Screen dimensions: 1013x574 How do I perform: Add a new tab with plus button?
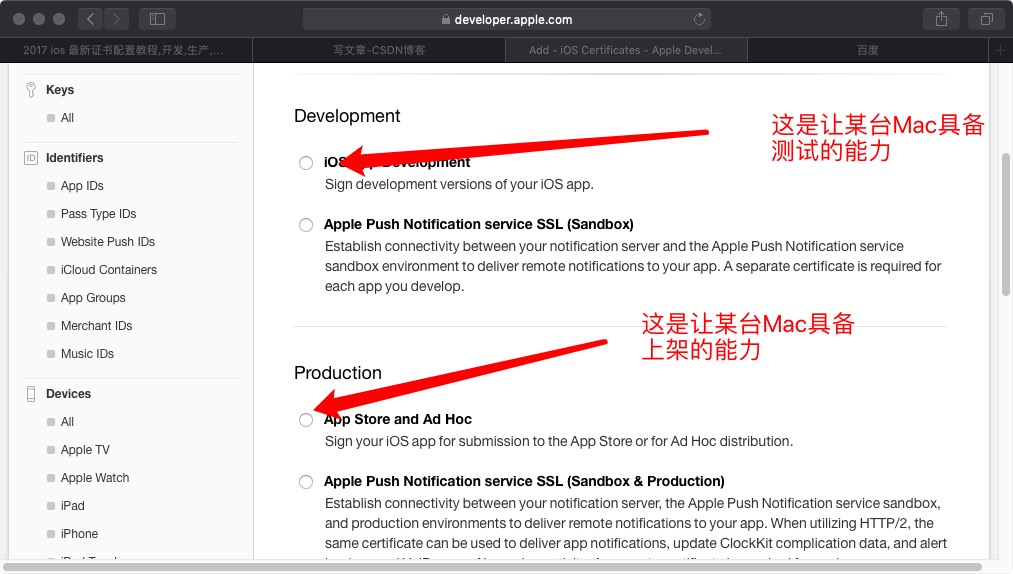[1000, 50]
